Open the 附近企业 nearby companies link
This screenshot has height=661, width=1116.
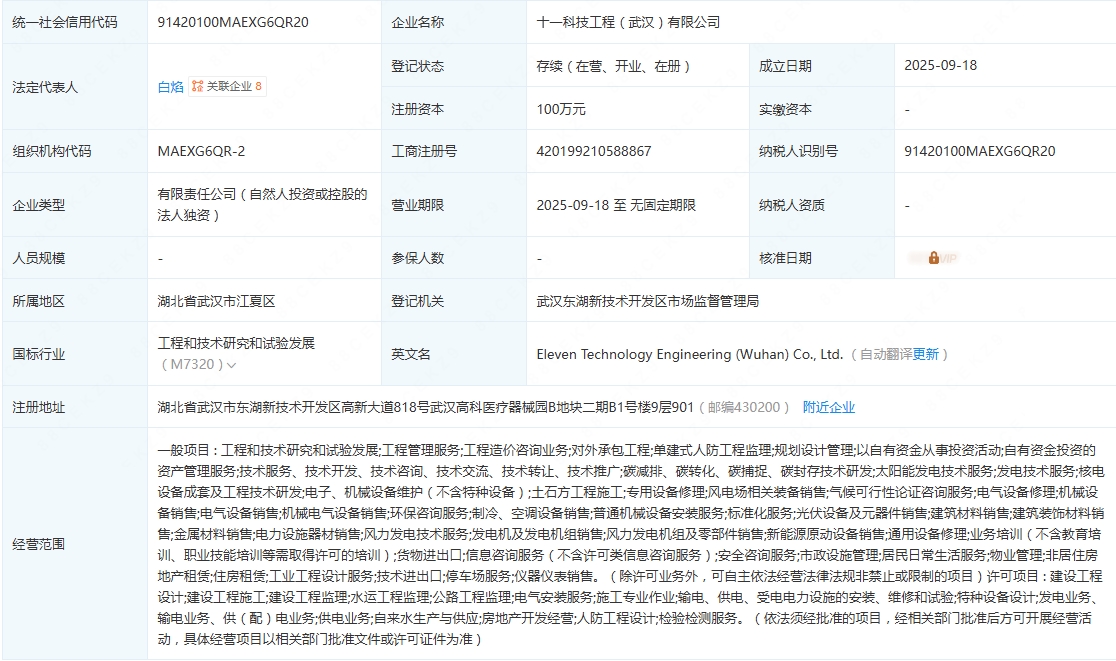[829, 407]
